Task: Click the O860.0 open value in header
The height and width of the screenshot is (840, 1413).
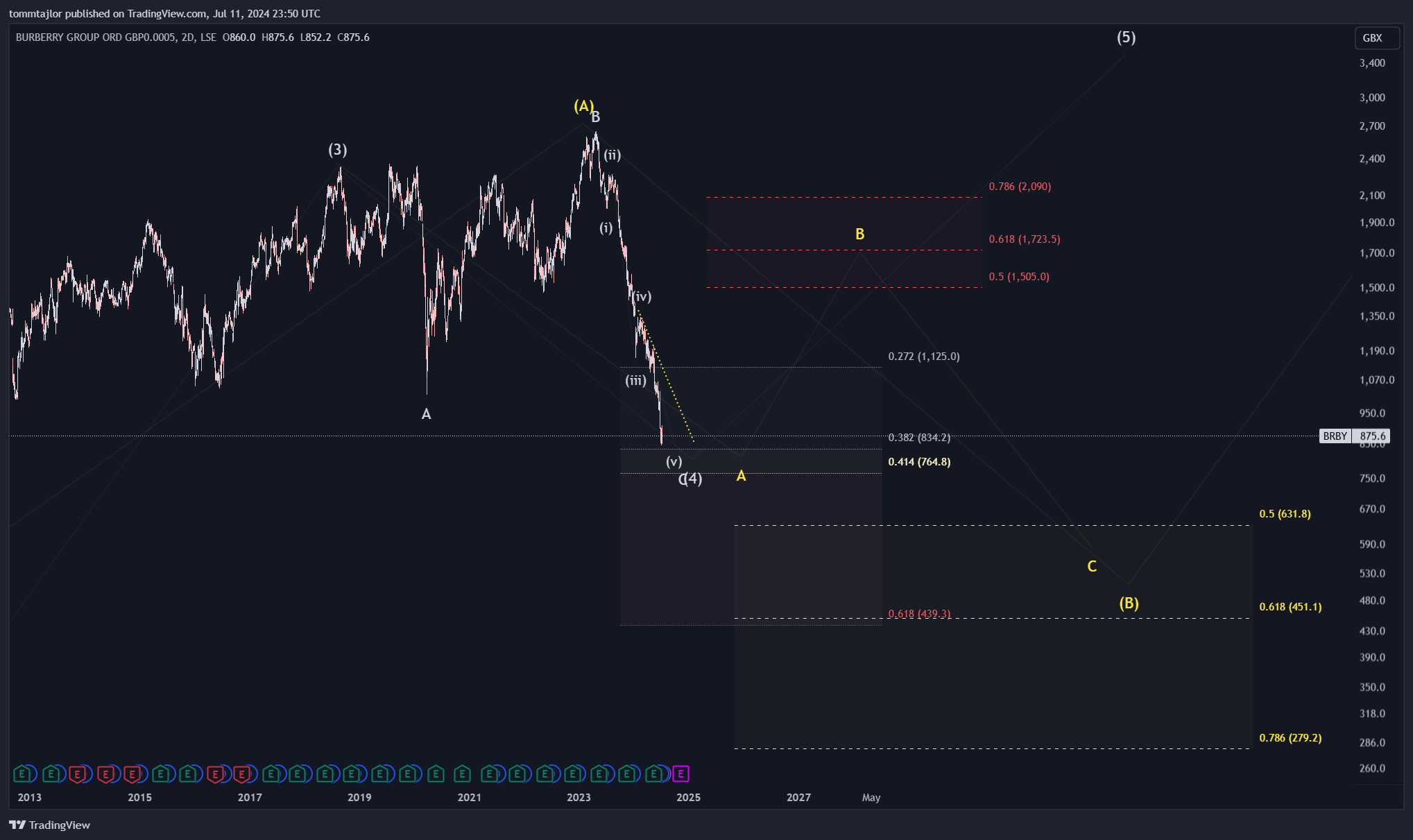Action: coord(239,37)
